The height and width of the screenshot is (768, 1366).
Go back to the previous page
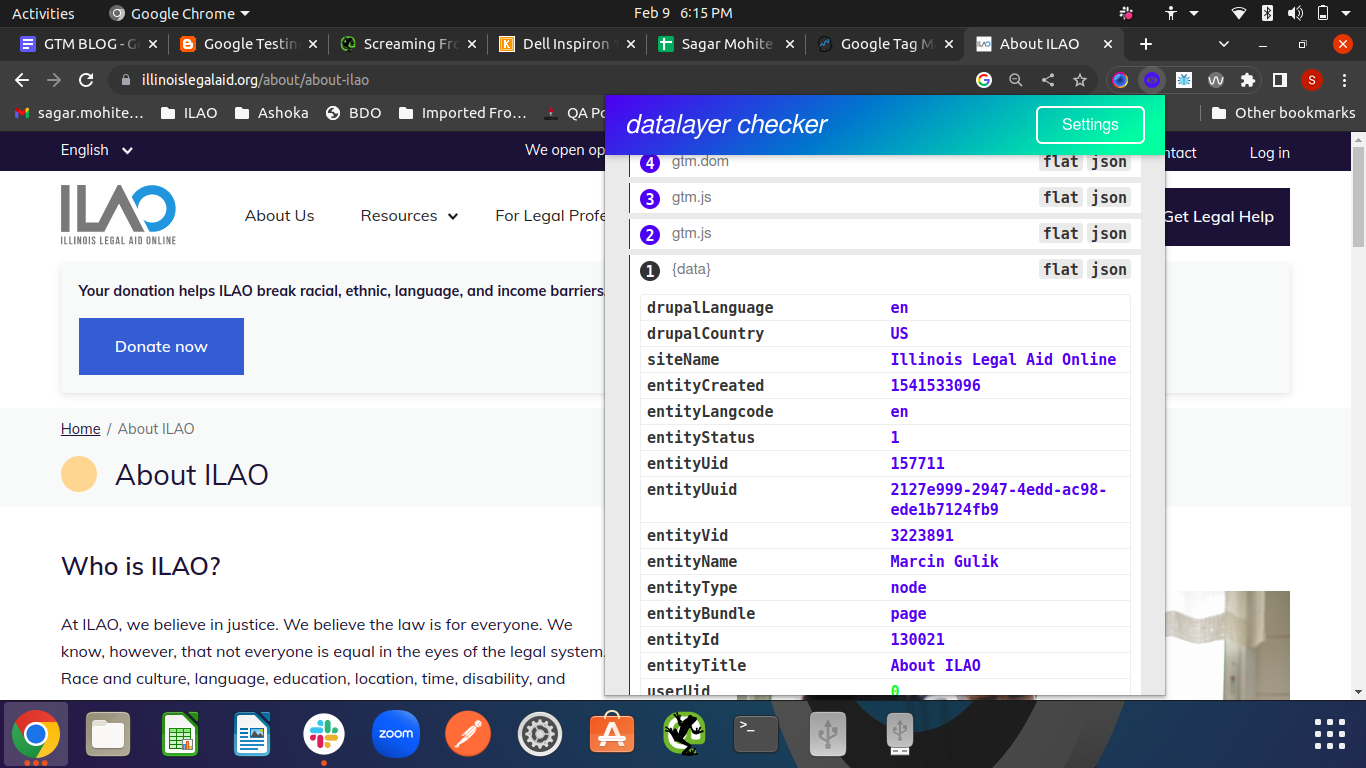pos(22,80)
